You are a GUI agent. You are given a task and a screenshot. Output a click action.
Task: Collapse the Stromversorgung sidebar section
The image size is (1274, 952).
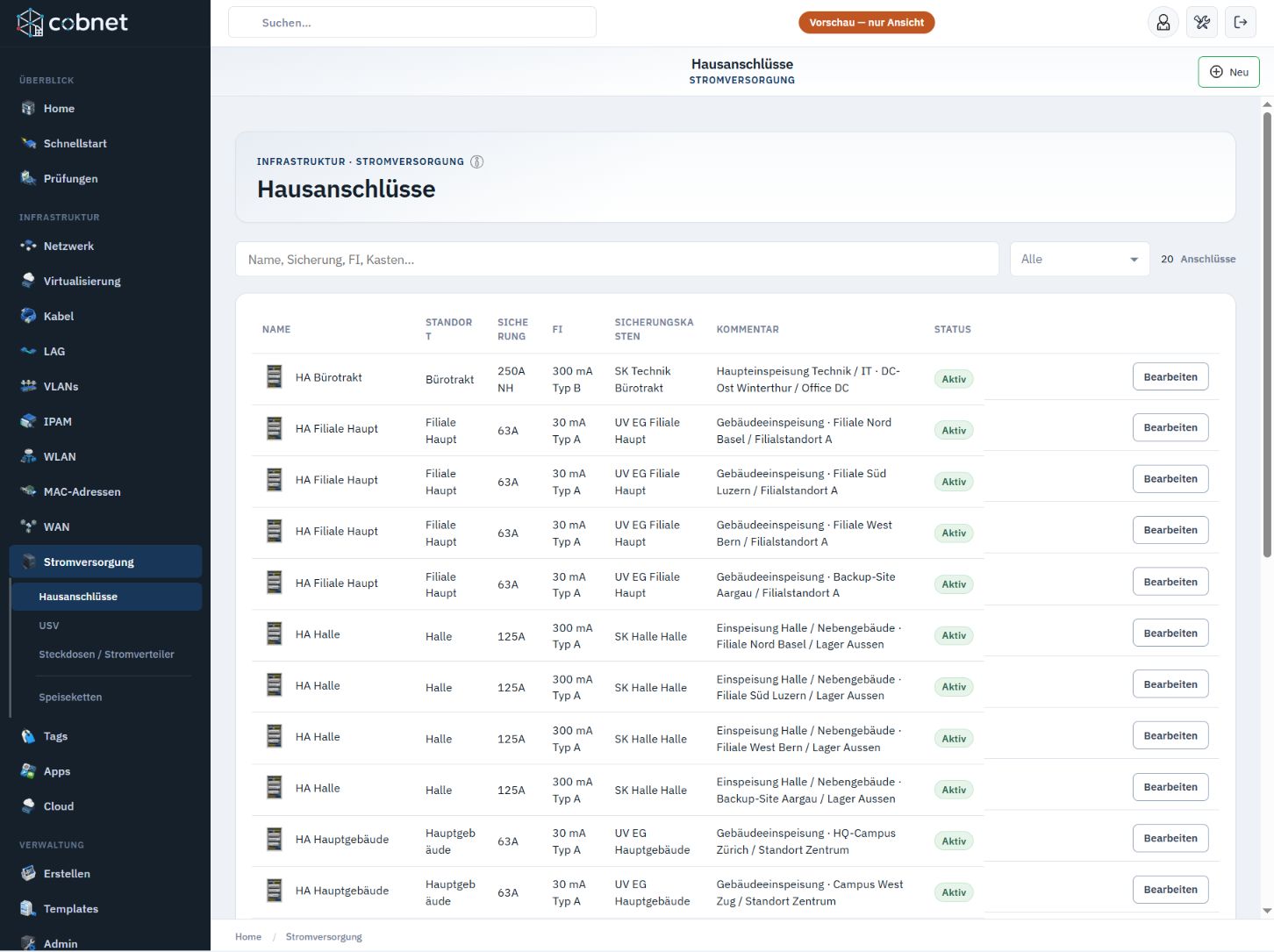(105, 562)
